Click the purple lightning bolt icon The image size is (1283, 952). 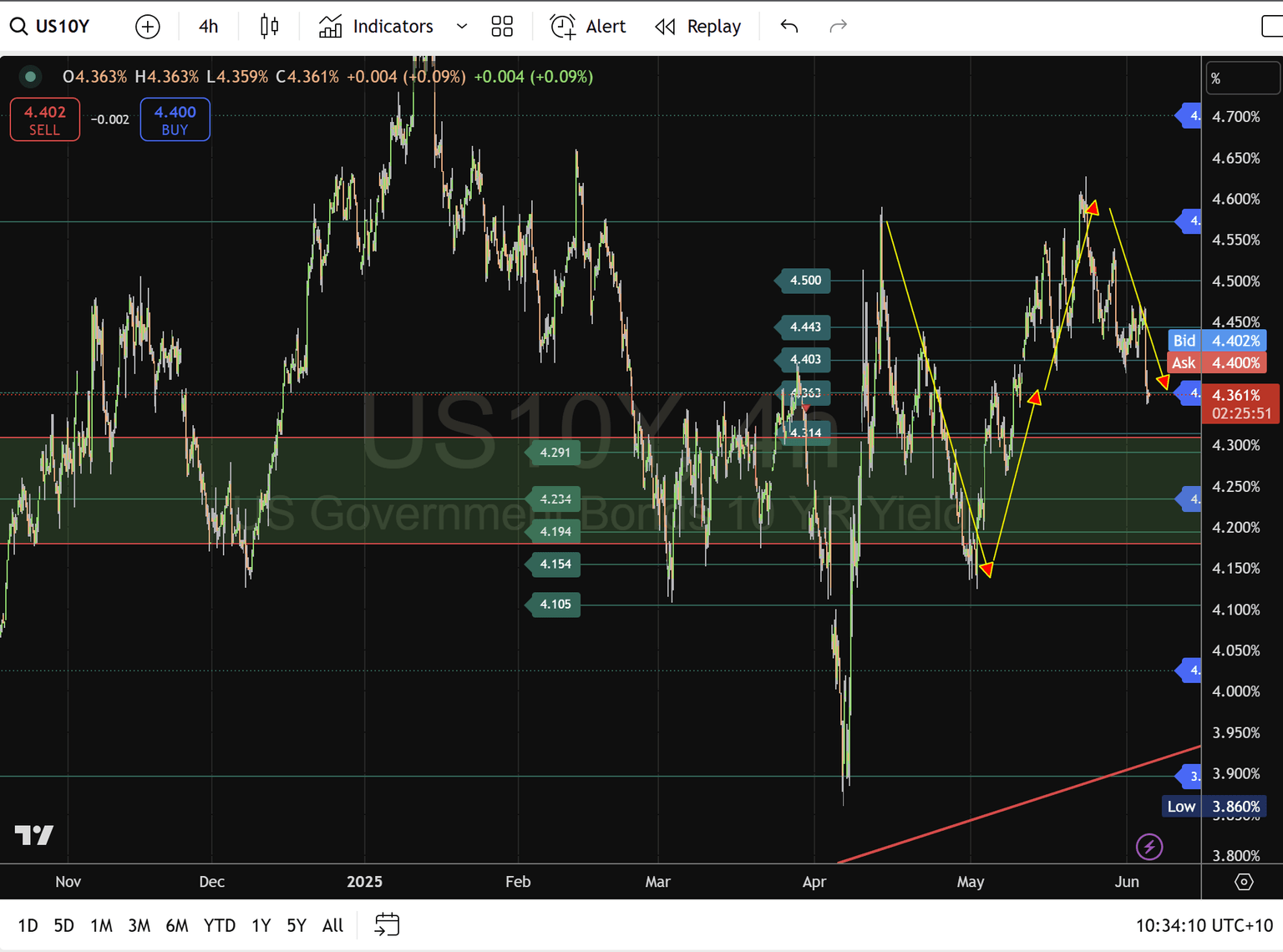click(1149, 847)
